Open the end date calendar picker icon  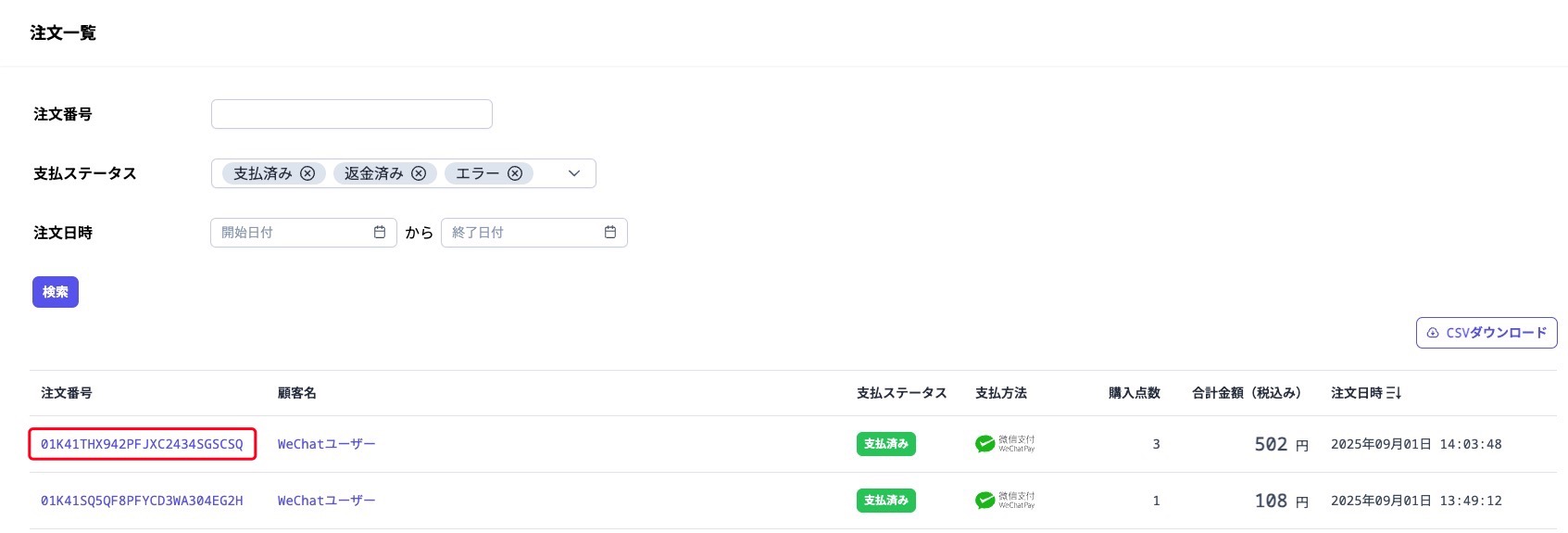pos(610,233)
